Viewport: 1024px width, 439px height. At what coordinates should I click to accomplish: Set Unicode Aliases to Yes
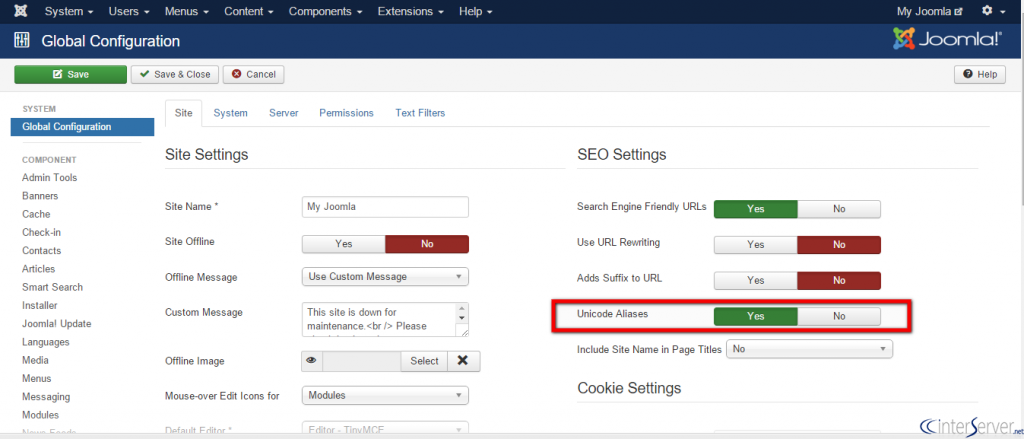(756, 316)
